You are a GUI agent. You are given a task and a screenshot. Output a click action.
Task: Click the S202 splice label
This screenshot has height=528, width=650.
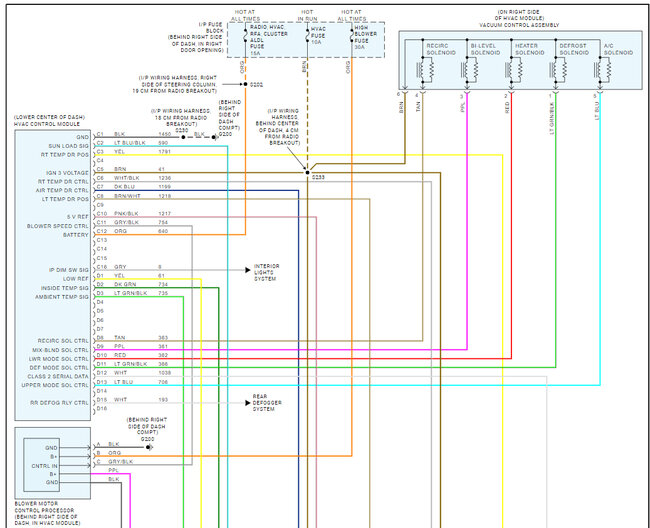[257, 85]
